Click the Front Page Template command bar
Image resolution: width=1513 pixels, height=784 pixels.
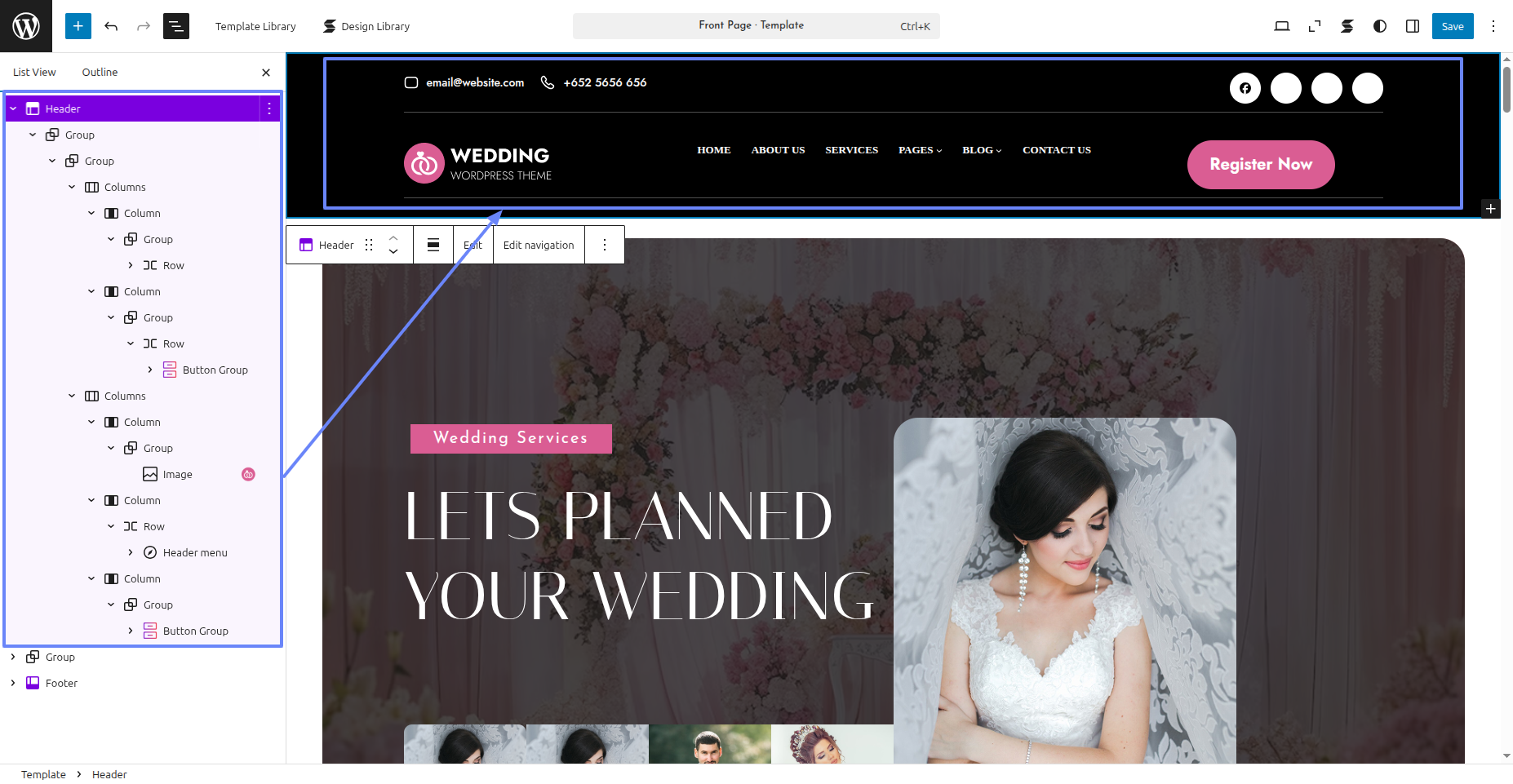[x=756, y=26]
